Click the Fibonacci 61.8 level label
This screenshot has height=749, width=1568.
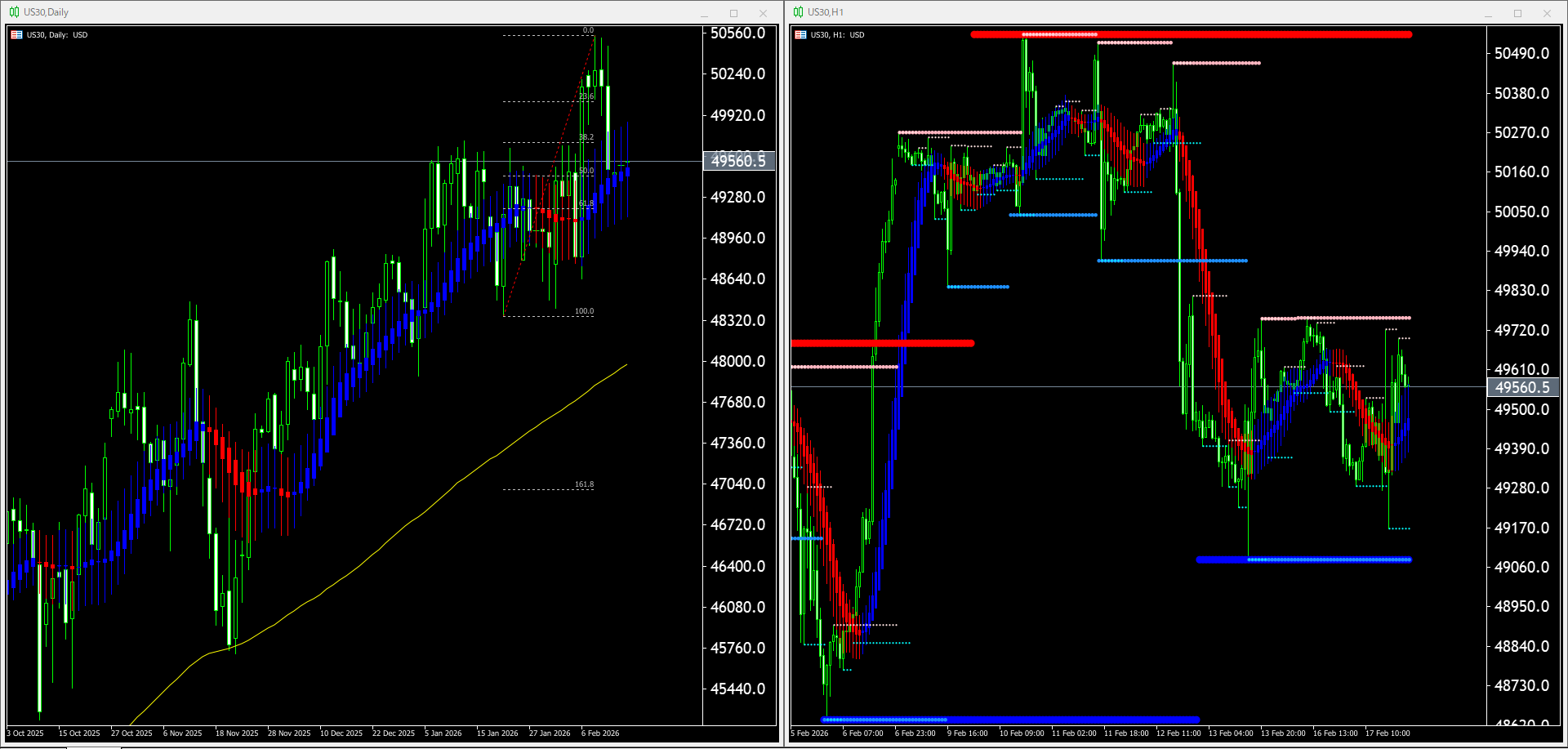[x=586, y=203]
